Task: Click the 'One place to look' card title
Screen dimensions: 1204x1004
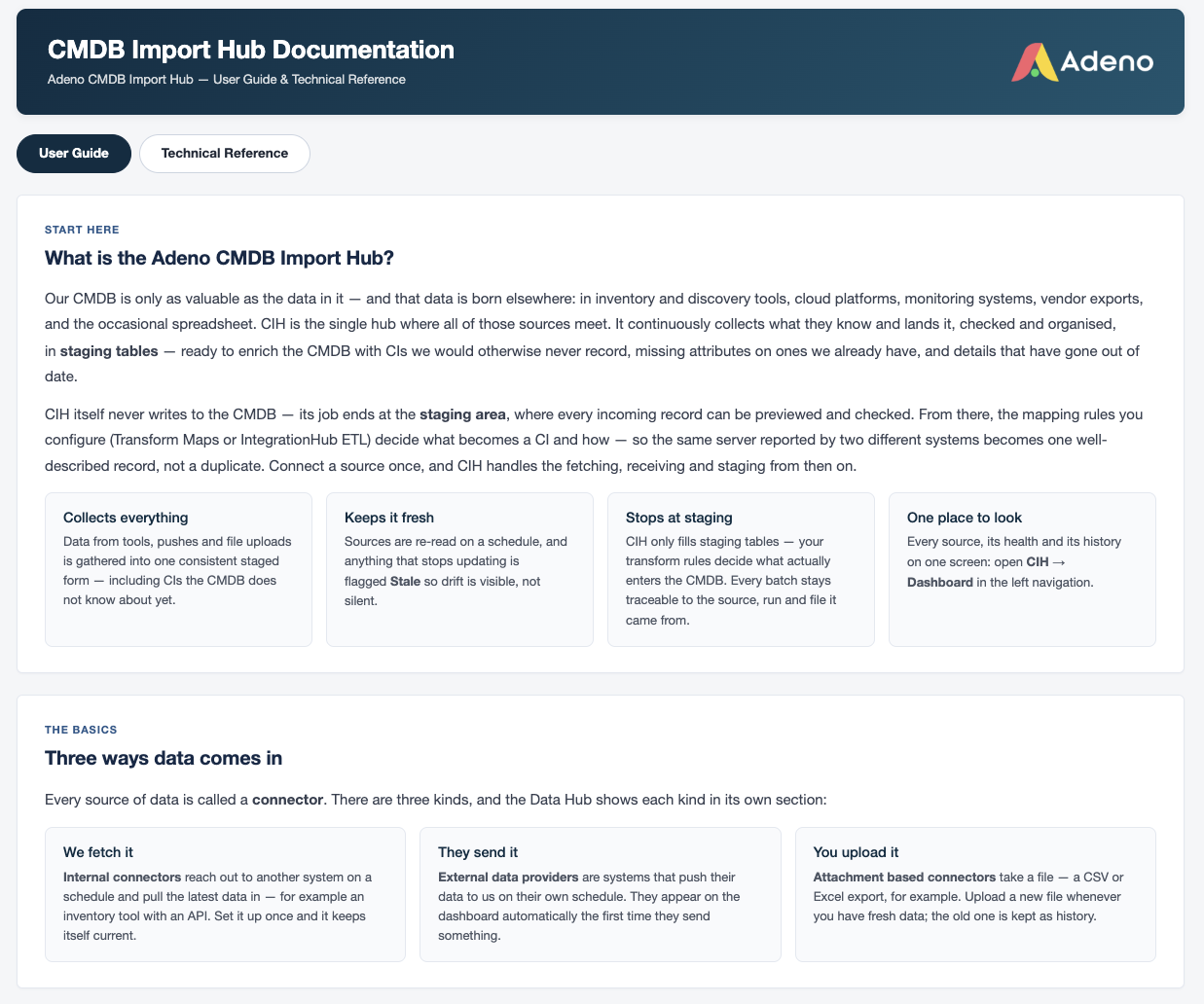Action: [x=965, y=518]
